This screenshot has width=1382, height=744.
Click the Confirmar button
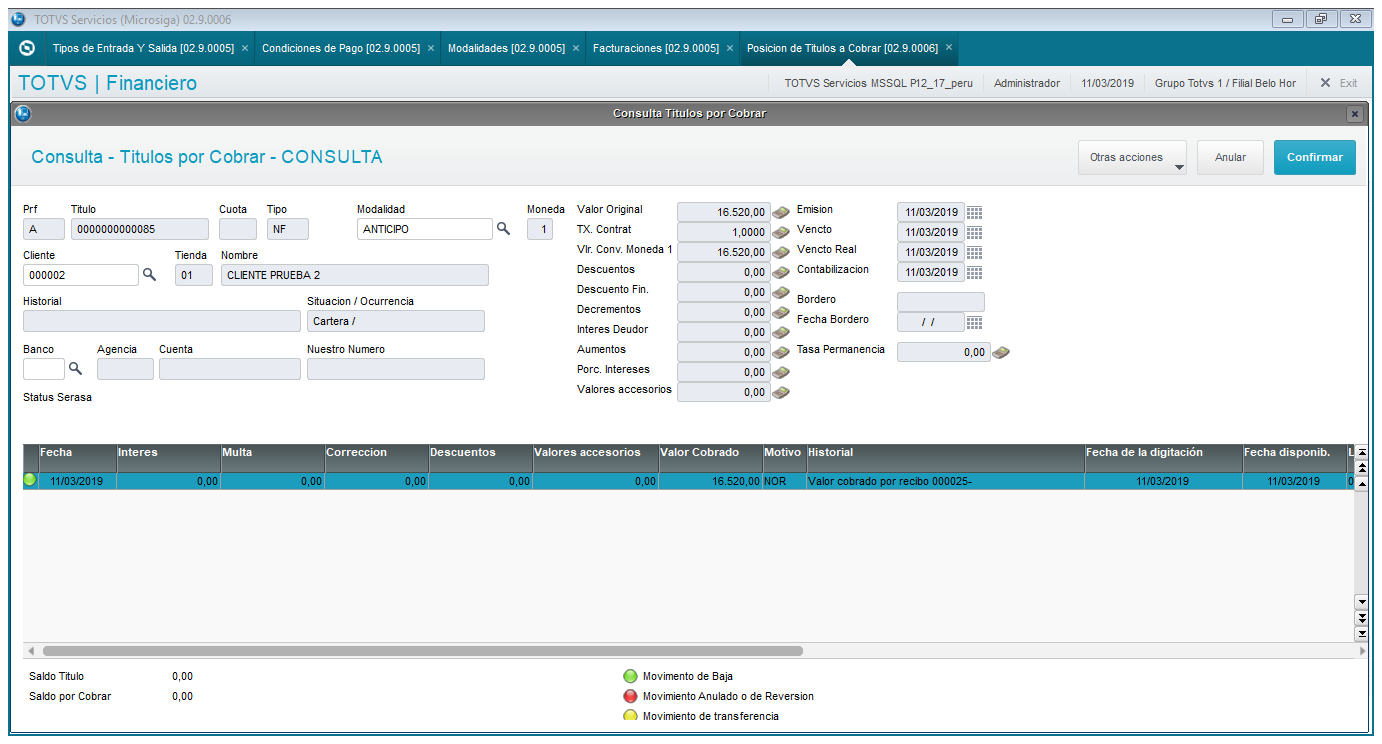[x=1315, y=158]
